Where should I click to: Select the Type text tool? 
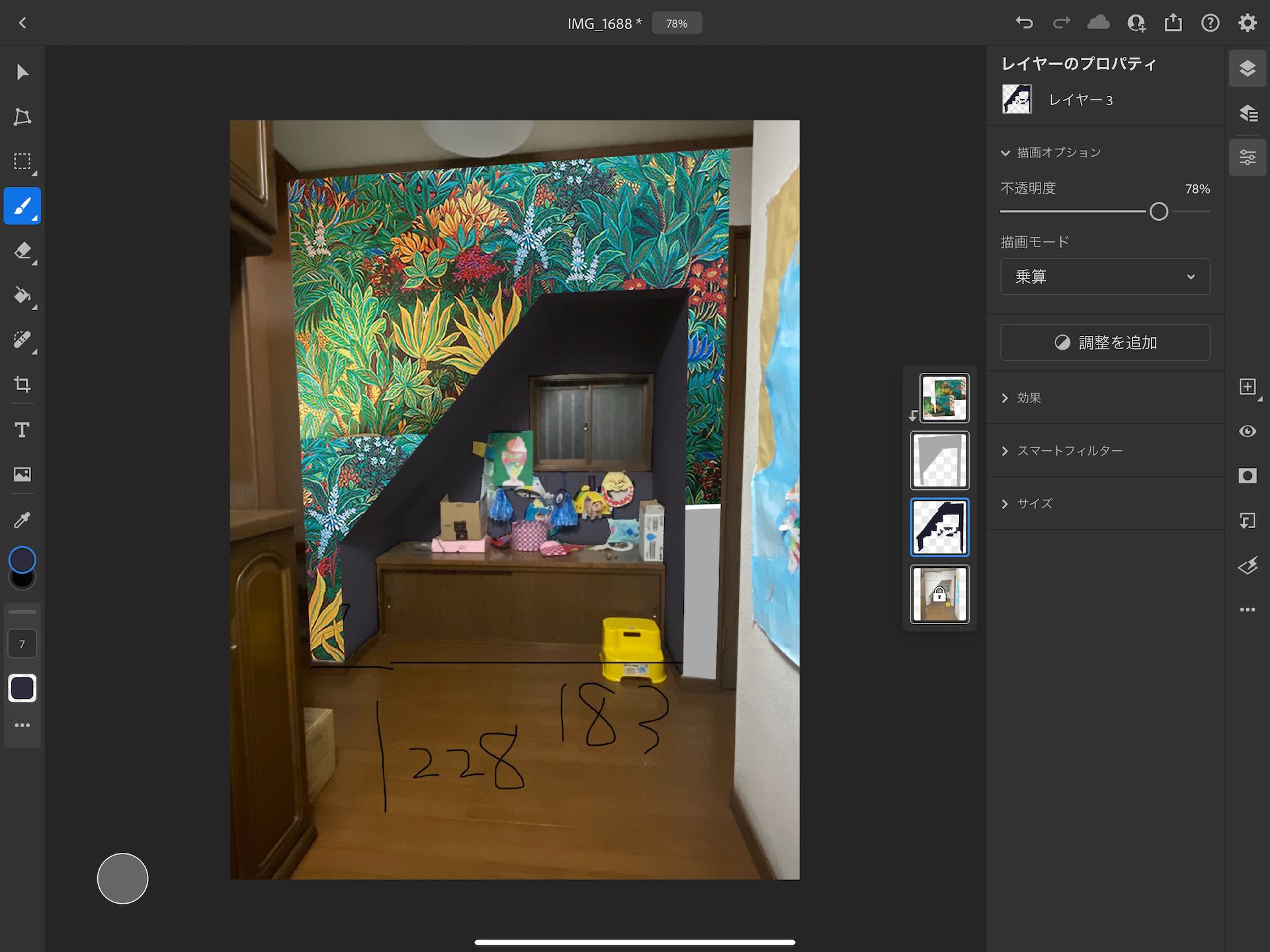(22, 430)
